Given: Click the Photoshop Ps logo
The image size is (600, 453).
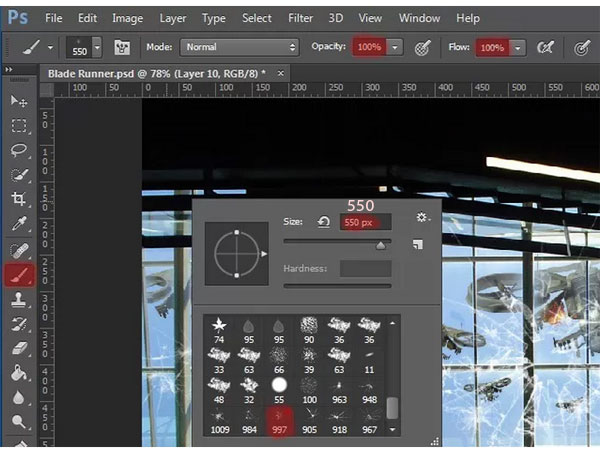Looking at the screenshot, I should pyautogui.click(x=18, y=18).
